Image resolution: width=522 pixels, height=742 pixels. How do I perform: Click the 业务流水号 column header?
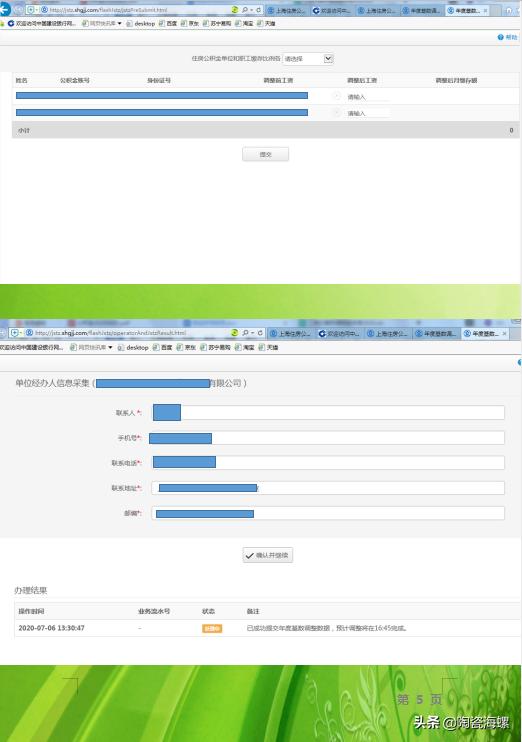(x=154, y=611)
